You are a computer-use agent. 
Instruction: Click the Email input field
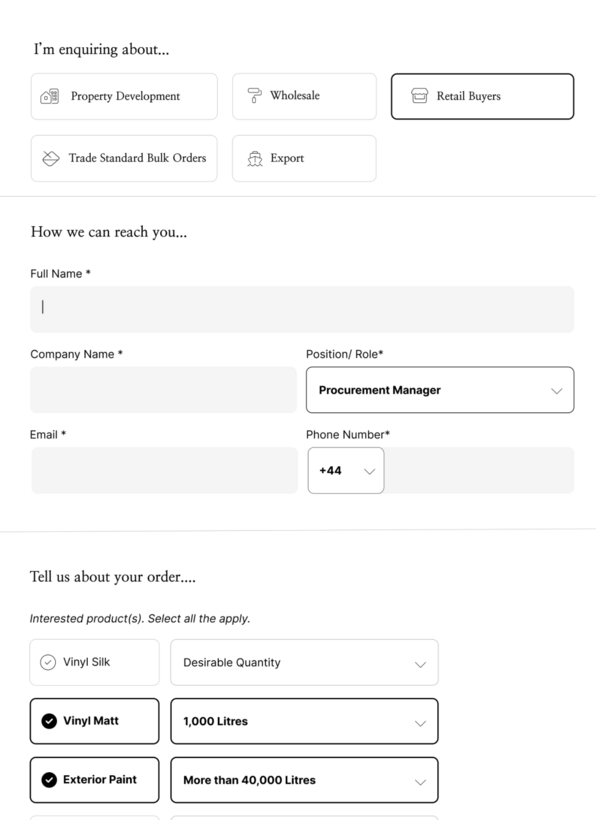165,470
